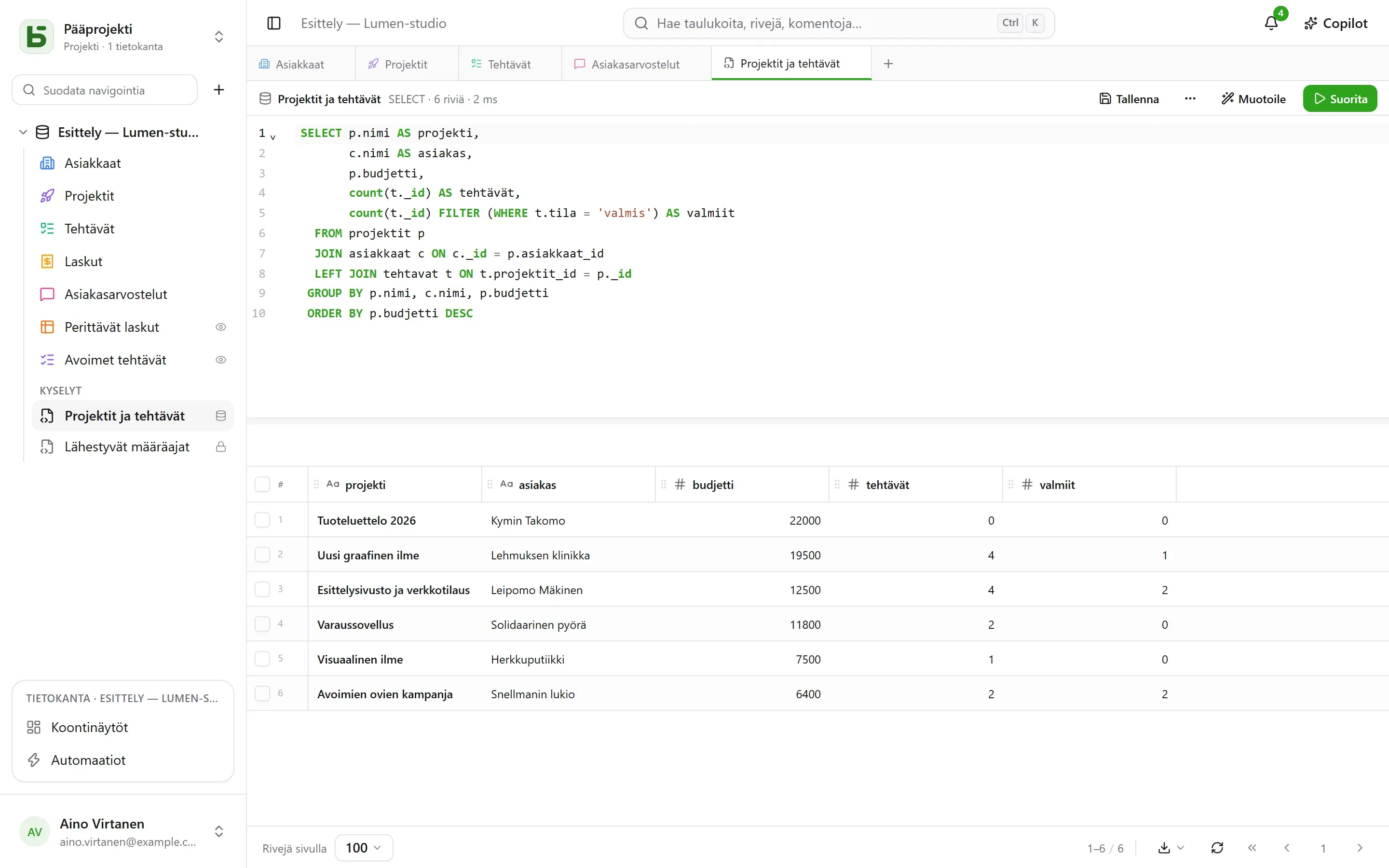Expand the Pääprojekti project switcher

218,37
